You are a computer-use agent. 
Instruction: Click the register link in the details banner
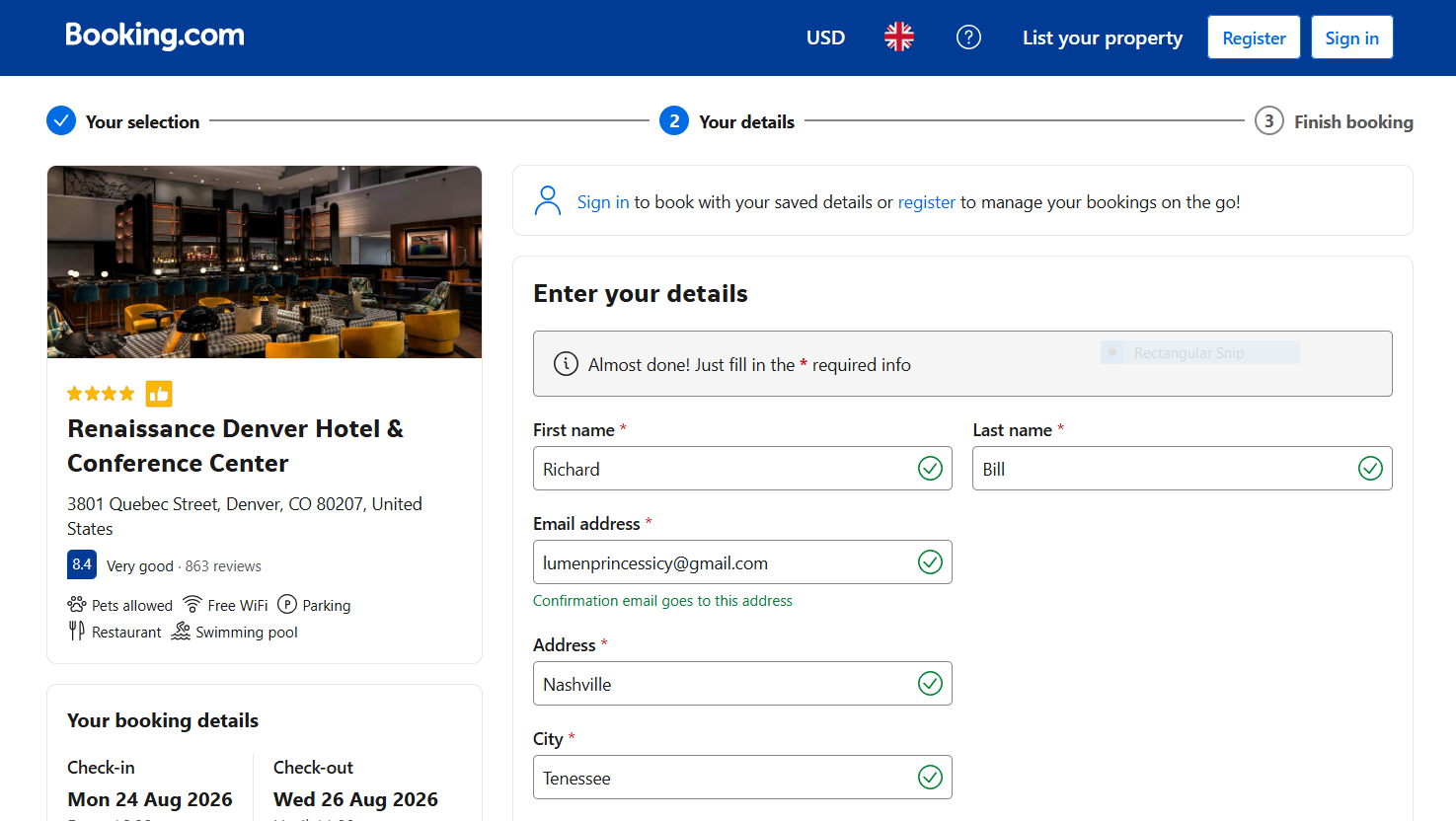click(927, 202)
